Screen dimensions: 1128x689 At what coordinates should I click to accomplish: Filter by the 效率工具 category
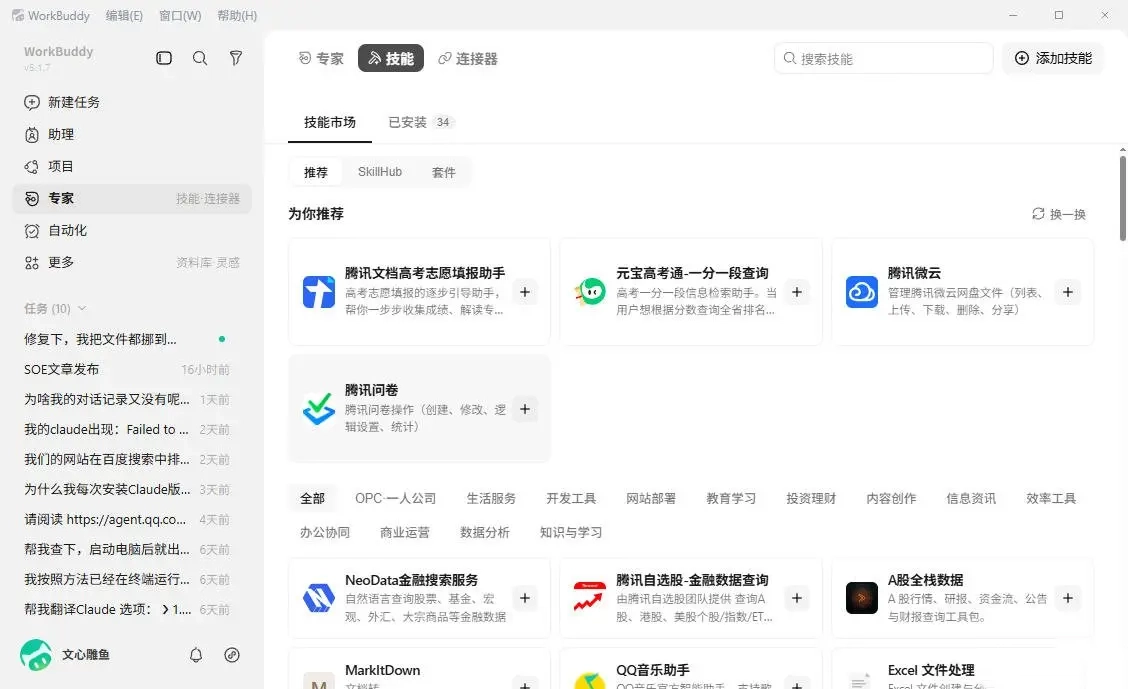coord(1051,498)
